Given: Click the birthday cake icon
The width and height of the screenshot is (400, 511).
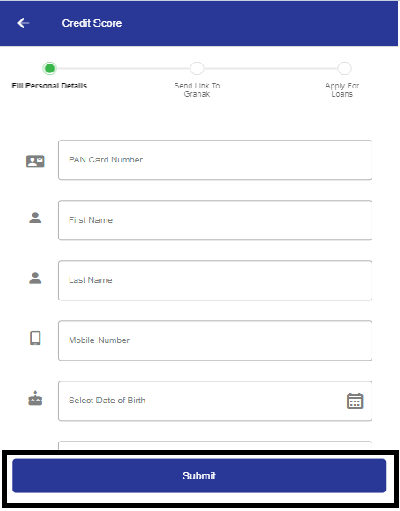Looking at the screenshot, I should coord(35,398).
